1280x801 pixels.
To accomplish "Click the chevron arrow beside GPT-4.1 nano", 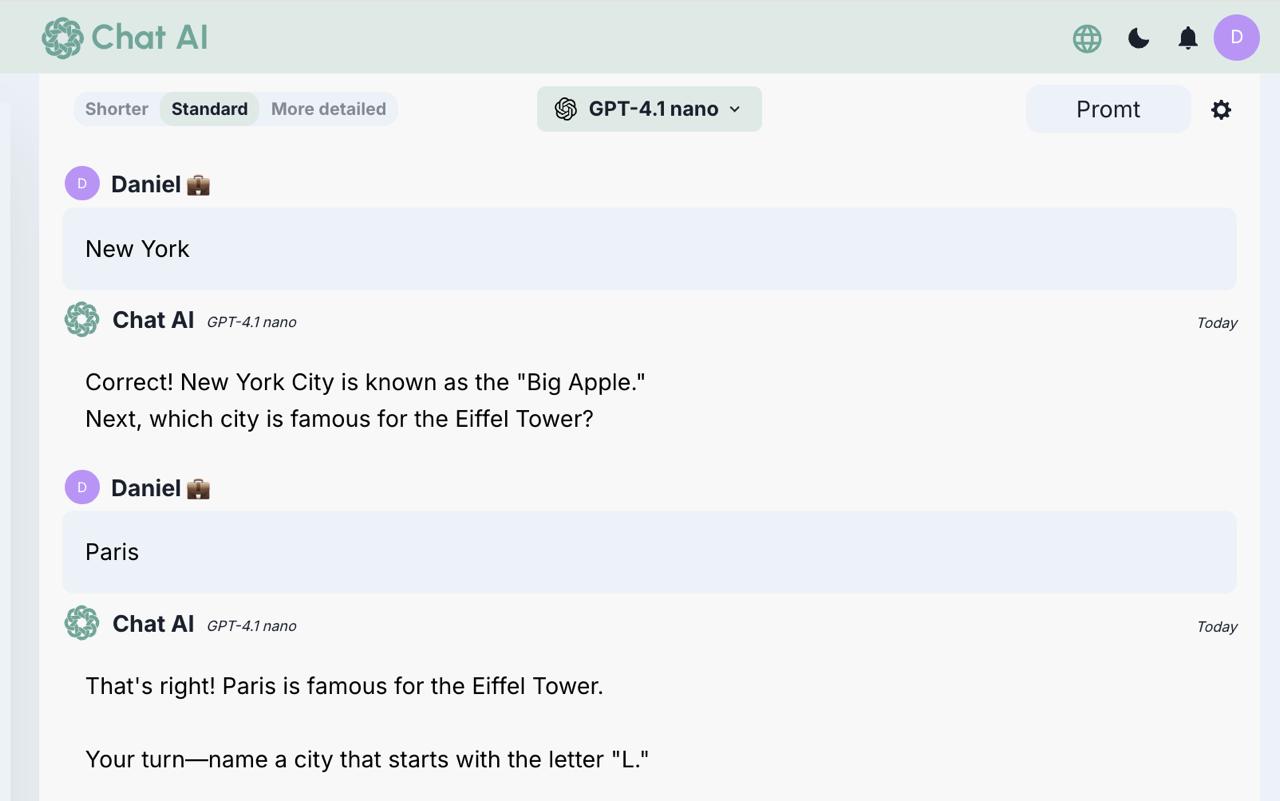I will [x=735, y=109].
